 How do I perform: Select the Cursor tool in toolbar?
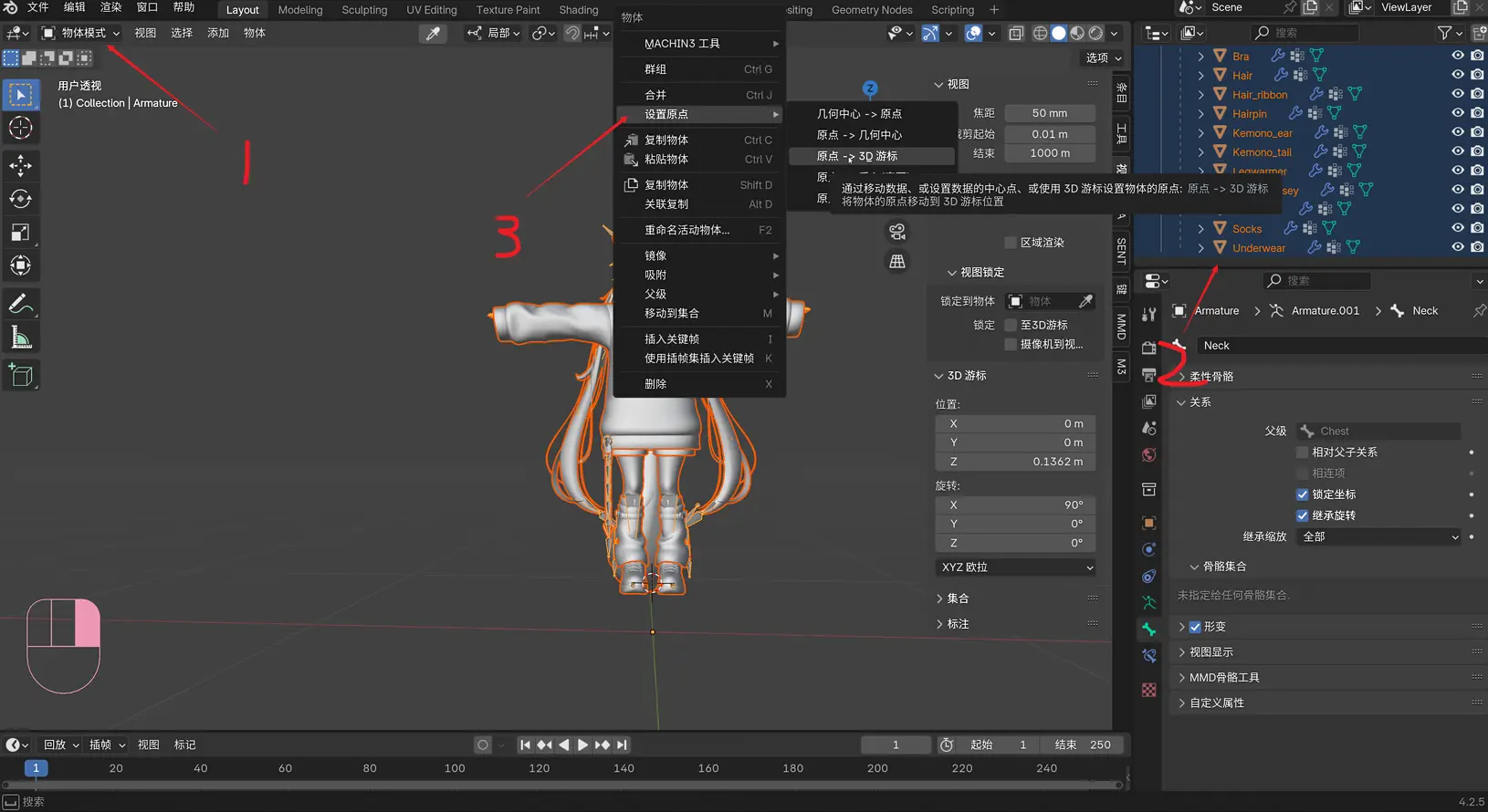(x=20, y=128)
